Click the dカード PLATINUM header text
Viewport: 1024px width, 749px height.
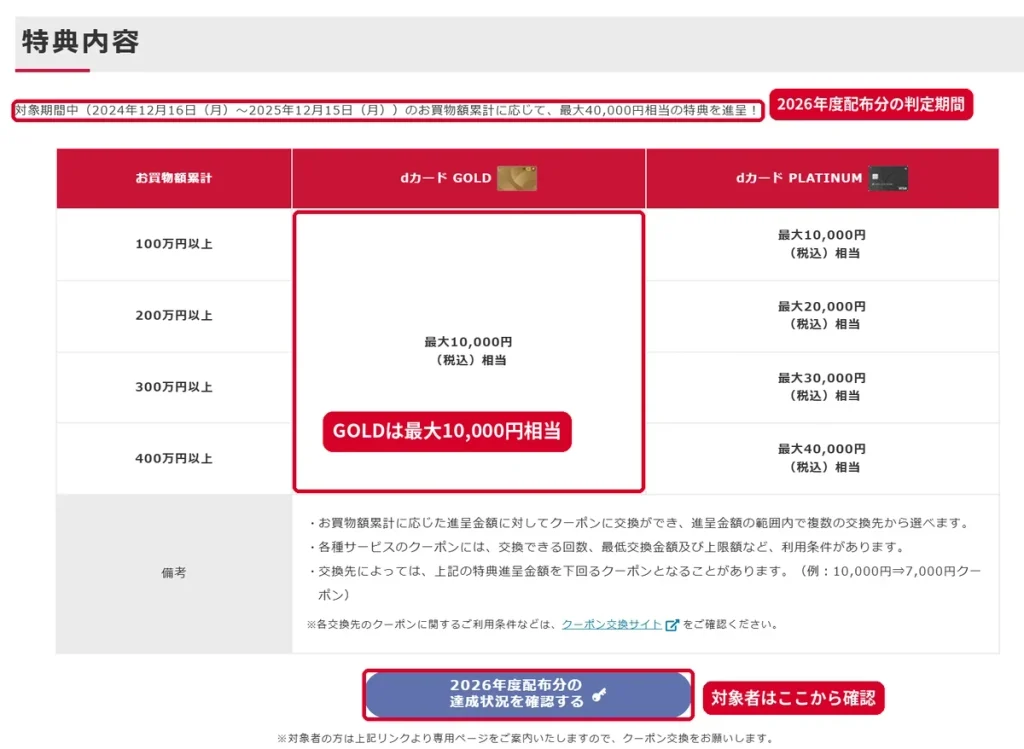799,178
